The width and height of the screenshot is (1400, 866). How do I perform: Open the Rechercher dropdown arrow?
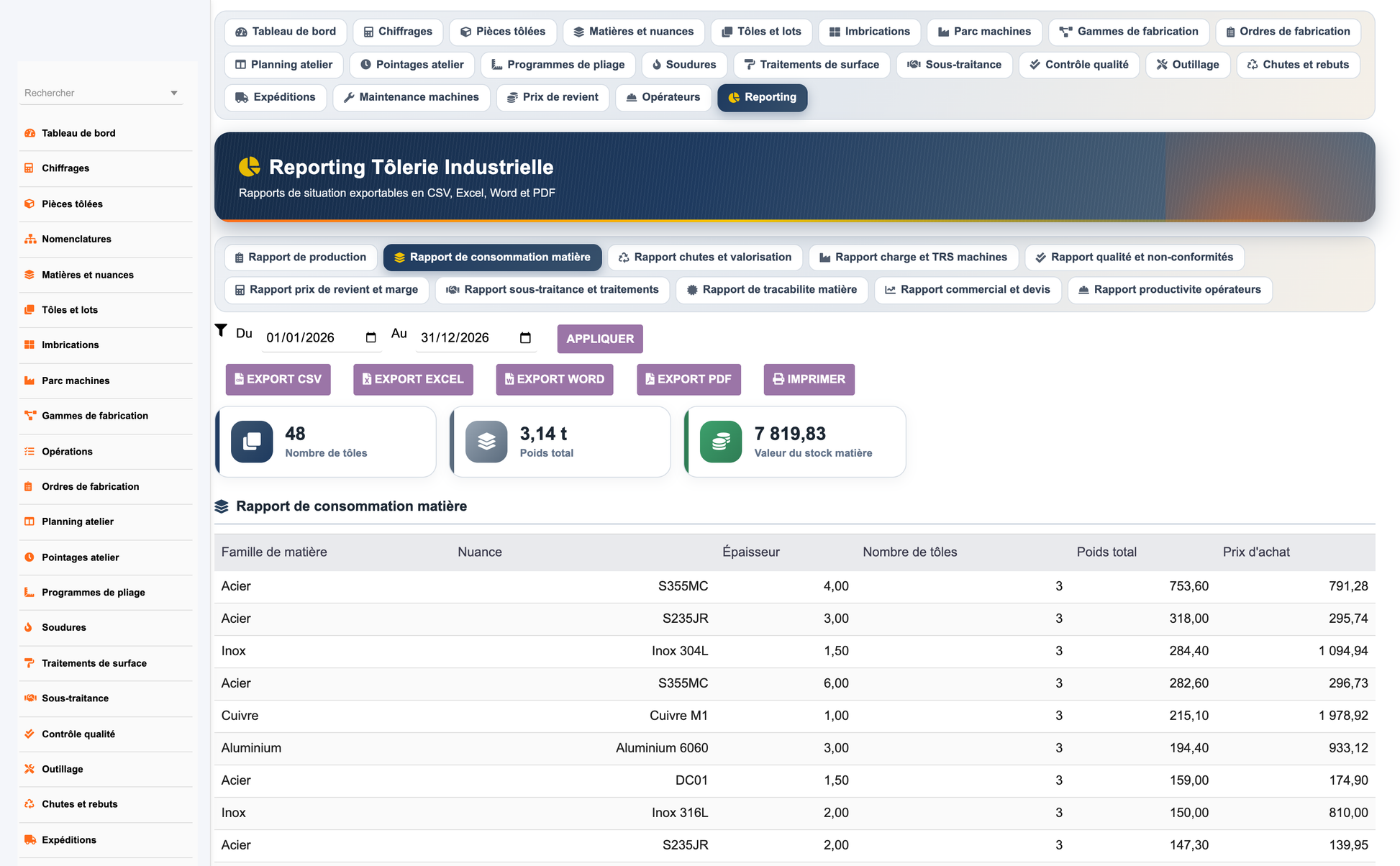(173, 94)
